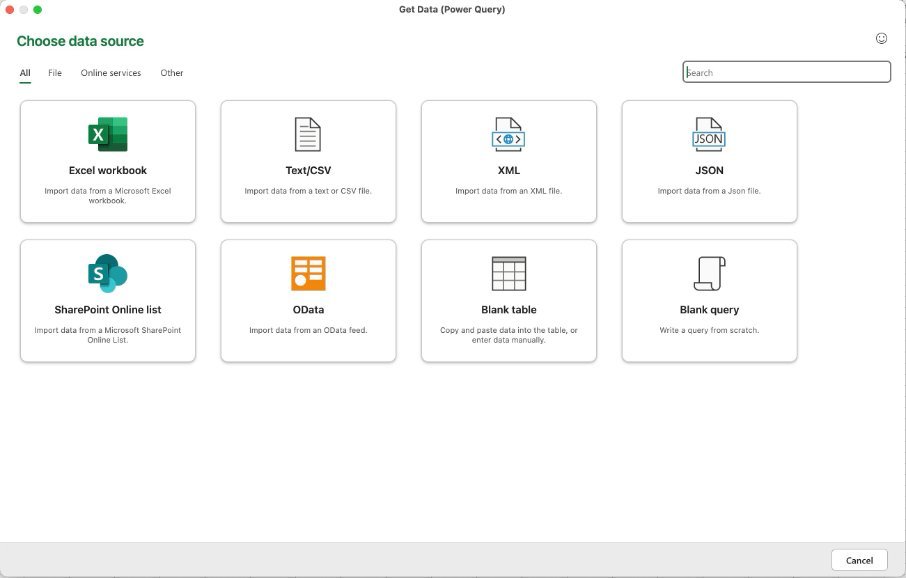Click the SharePoint Online list icon

[107, 273]
